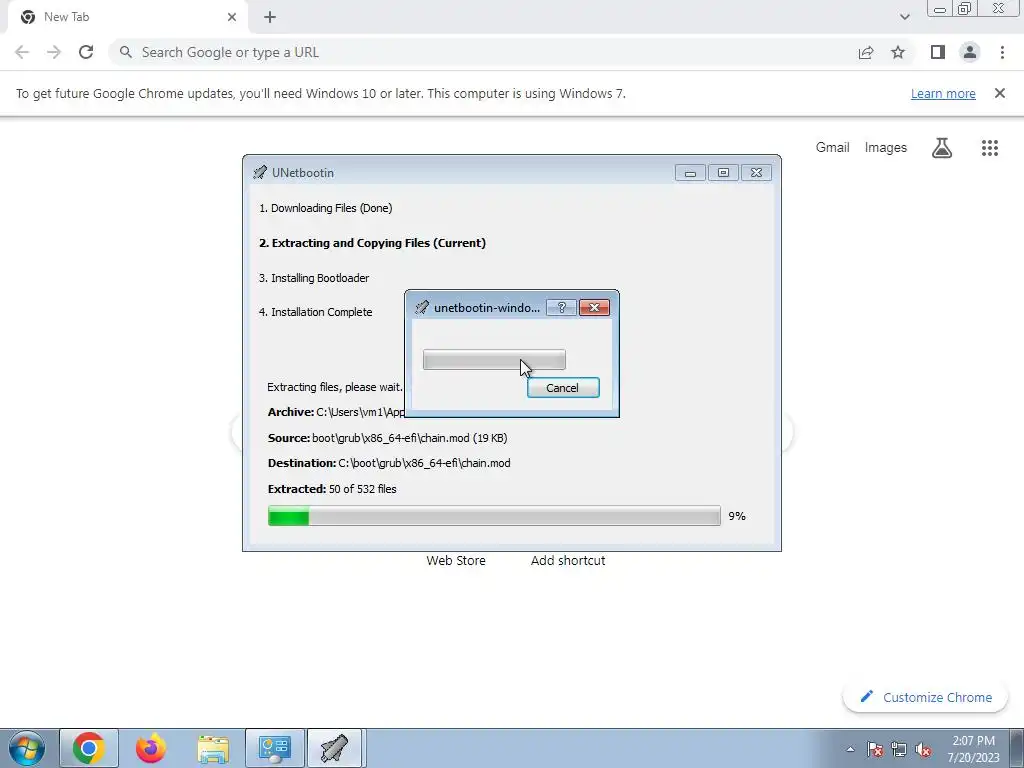Screen dimensions: 1024x768
Task: Click the Add shortcut label
Action: [x=568, y=560]
